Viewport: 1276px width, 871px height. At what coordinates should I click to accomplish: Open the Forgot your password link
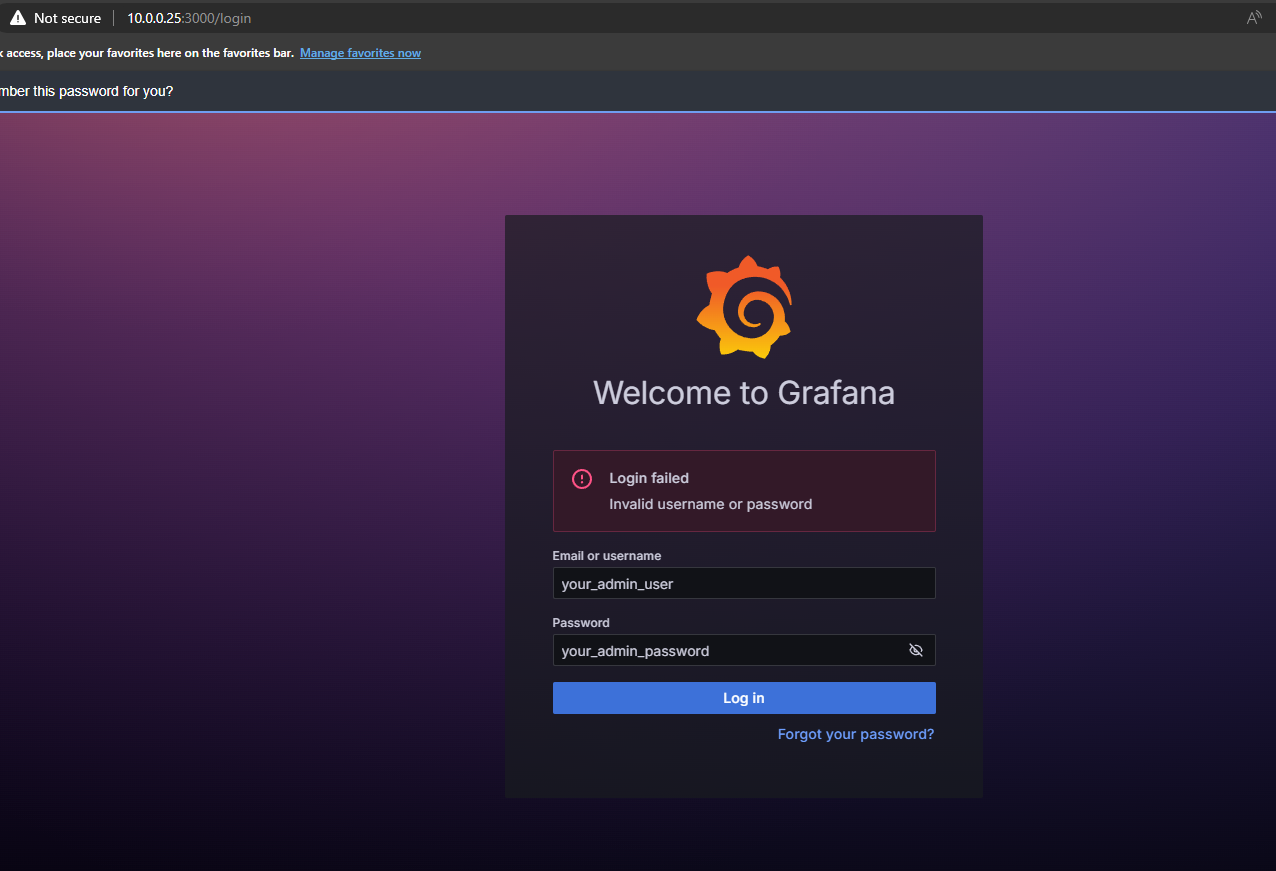(x=855, y=734)
